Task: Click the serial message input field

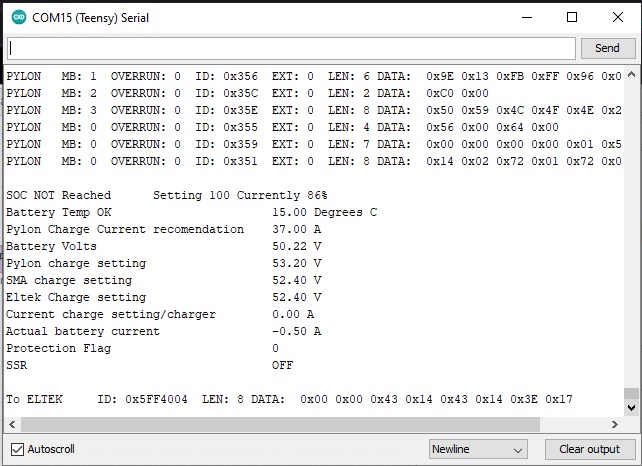Action: (x=292, y=48)
